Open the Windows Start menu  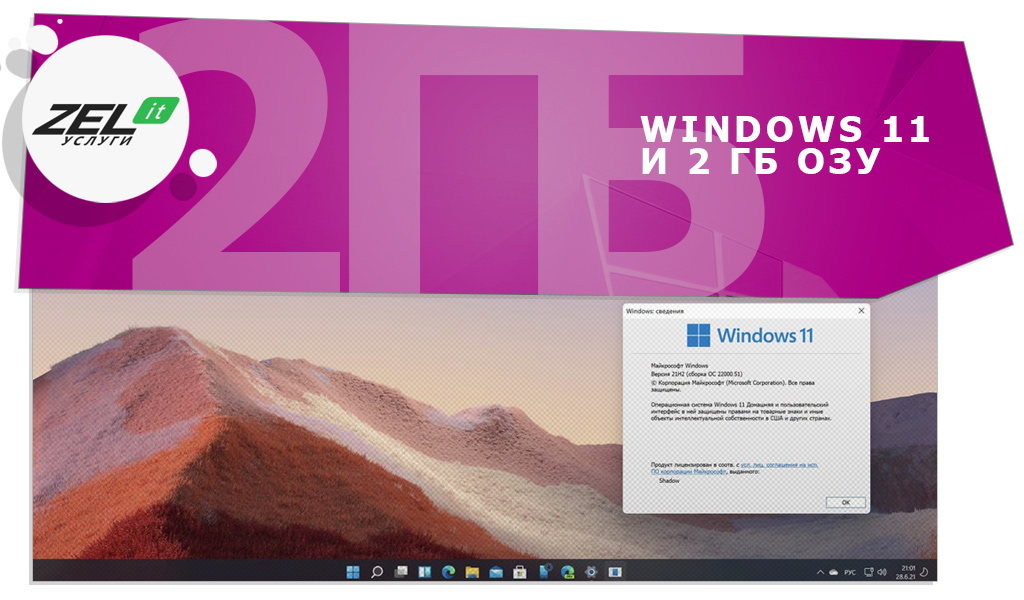(353, 572)
